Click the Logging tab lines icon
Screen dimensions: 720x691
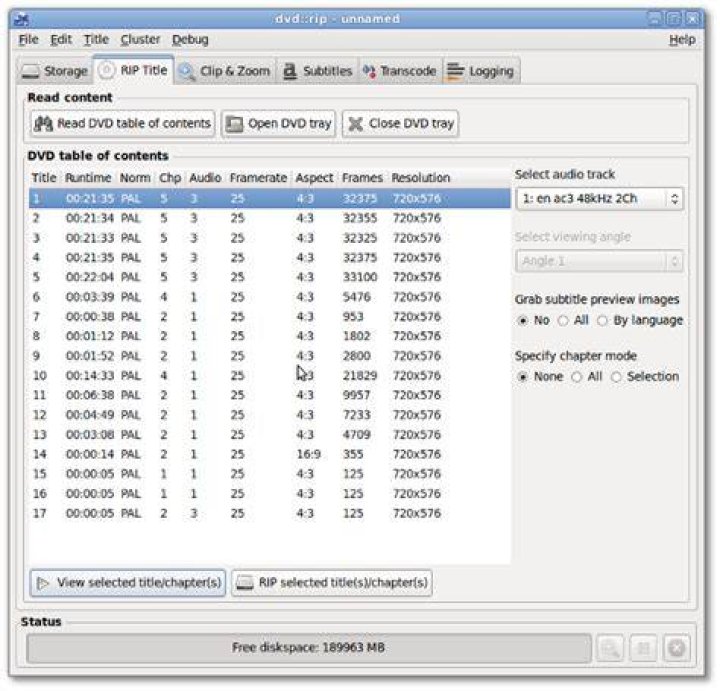point(455,71)
